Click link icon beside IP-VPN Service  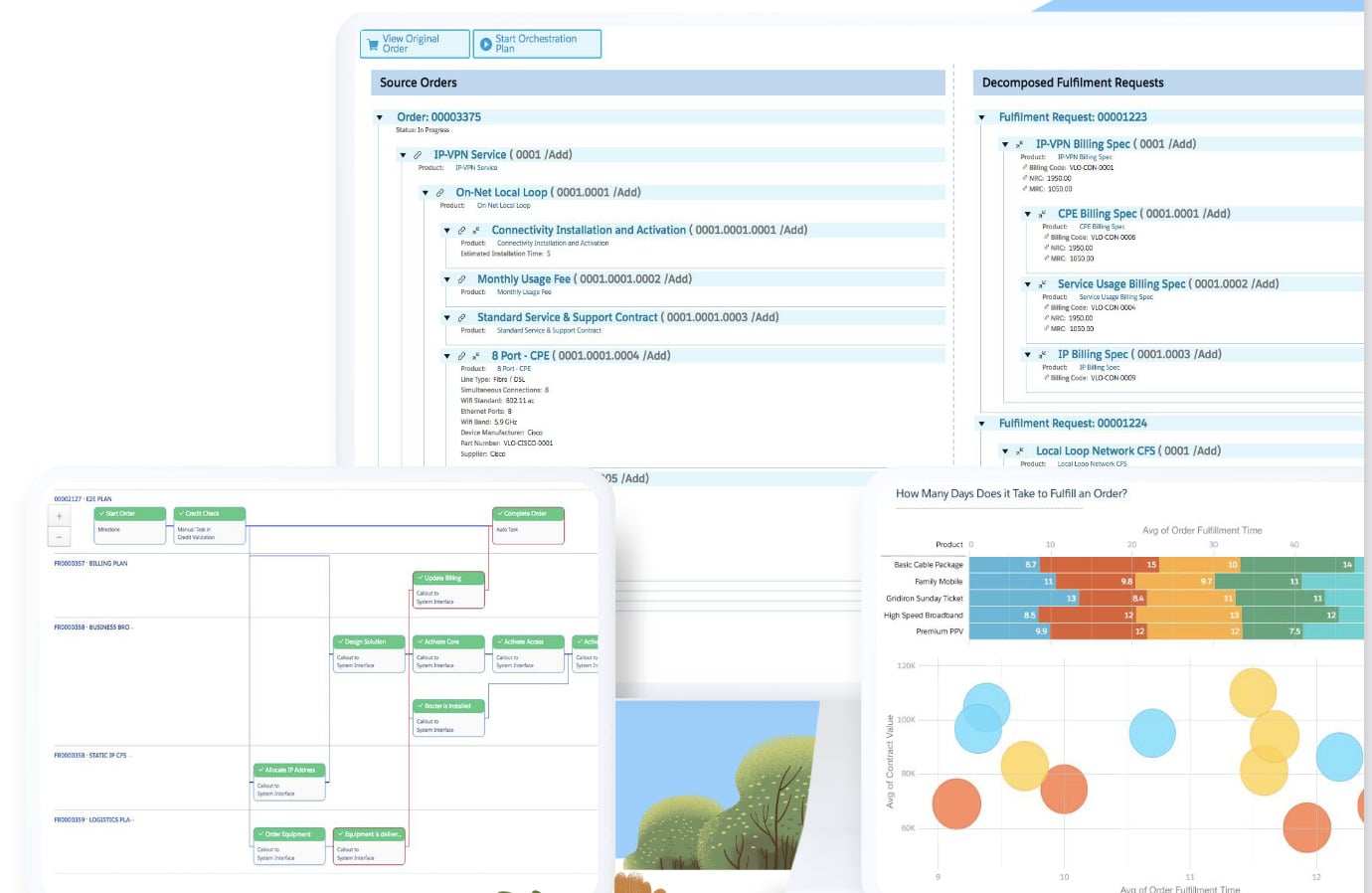418,155
